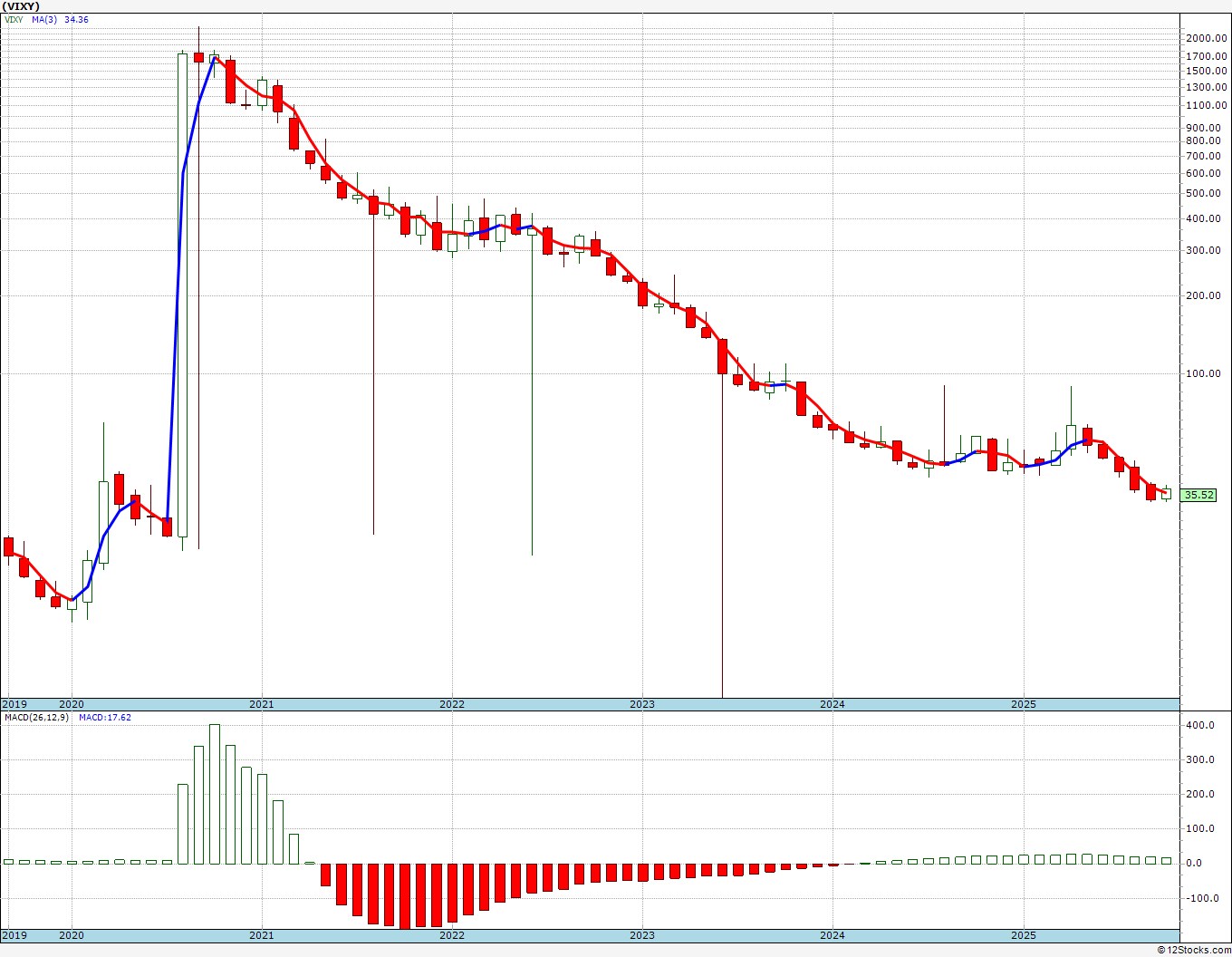Click the 2021 label on price time axis
This screenshot has width=1232, height=957.
262,704
